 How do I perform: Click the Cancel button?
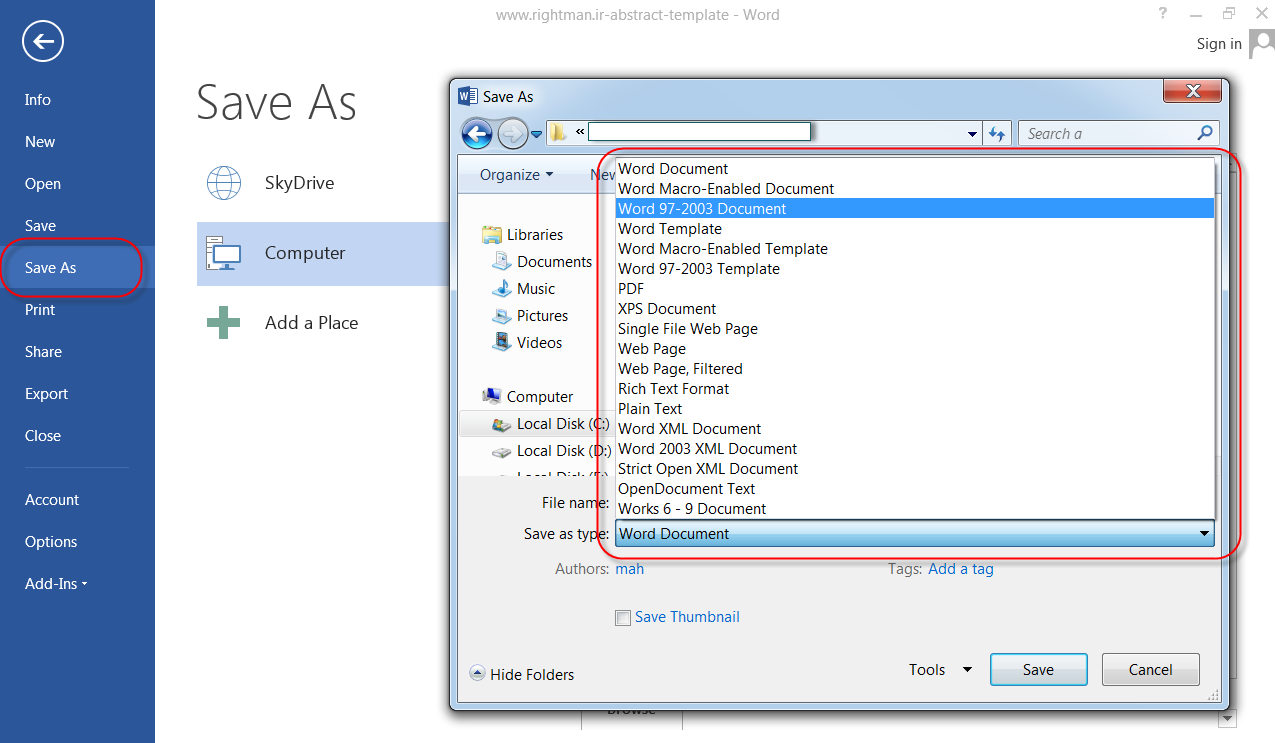(1150, 670)
